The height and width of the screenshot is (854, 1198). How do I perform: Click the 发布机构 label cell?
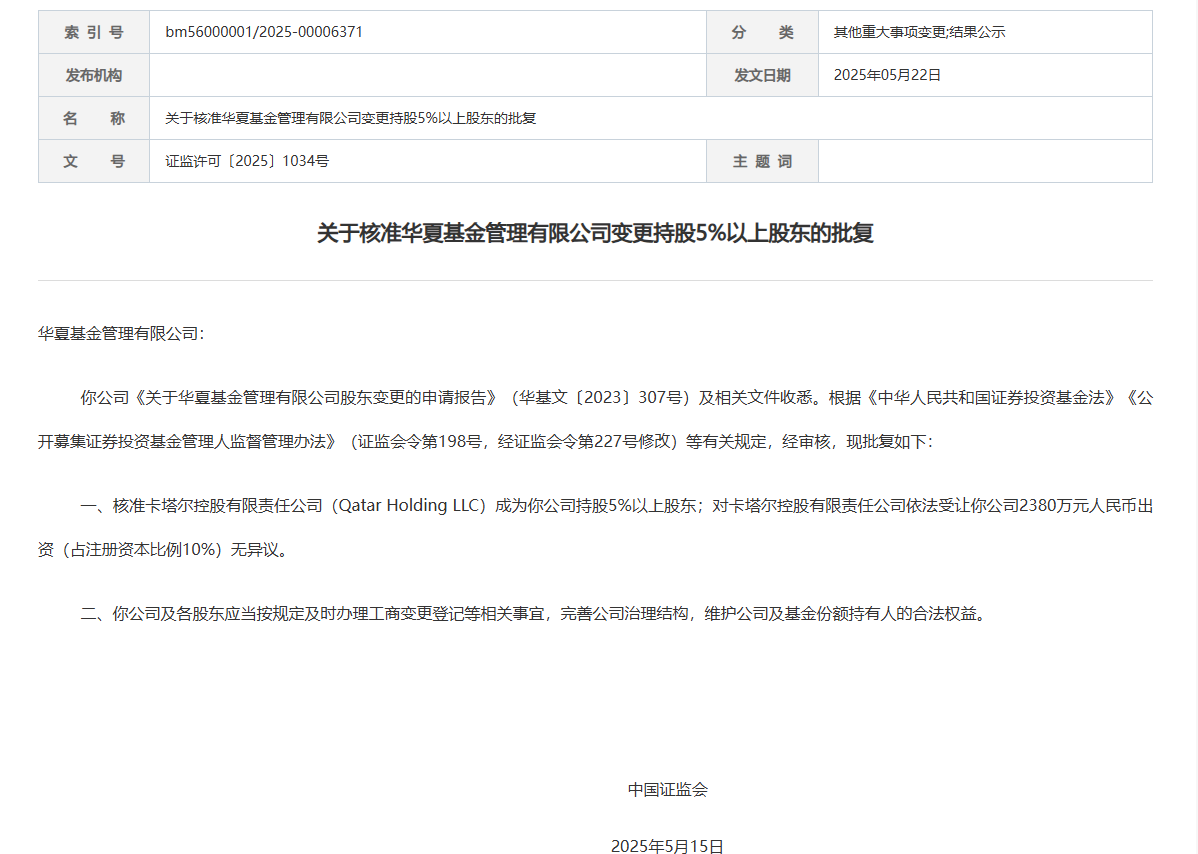(x=94, y=75)
